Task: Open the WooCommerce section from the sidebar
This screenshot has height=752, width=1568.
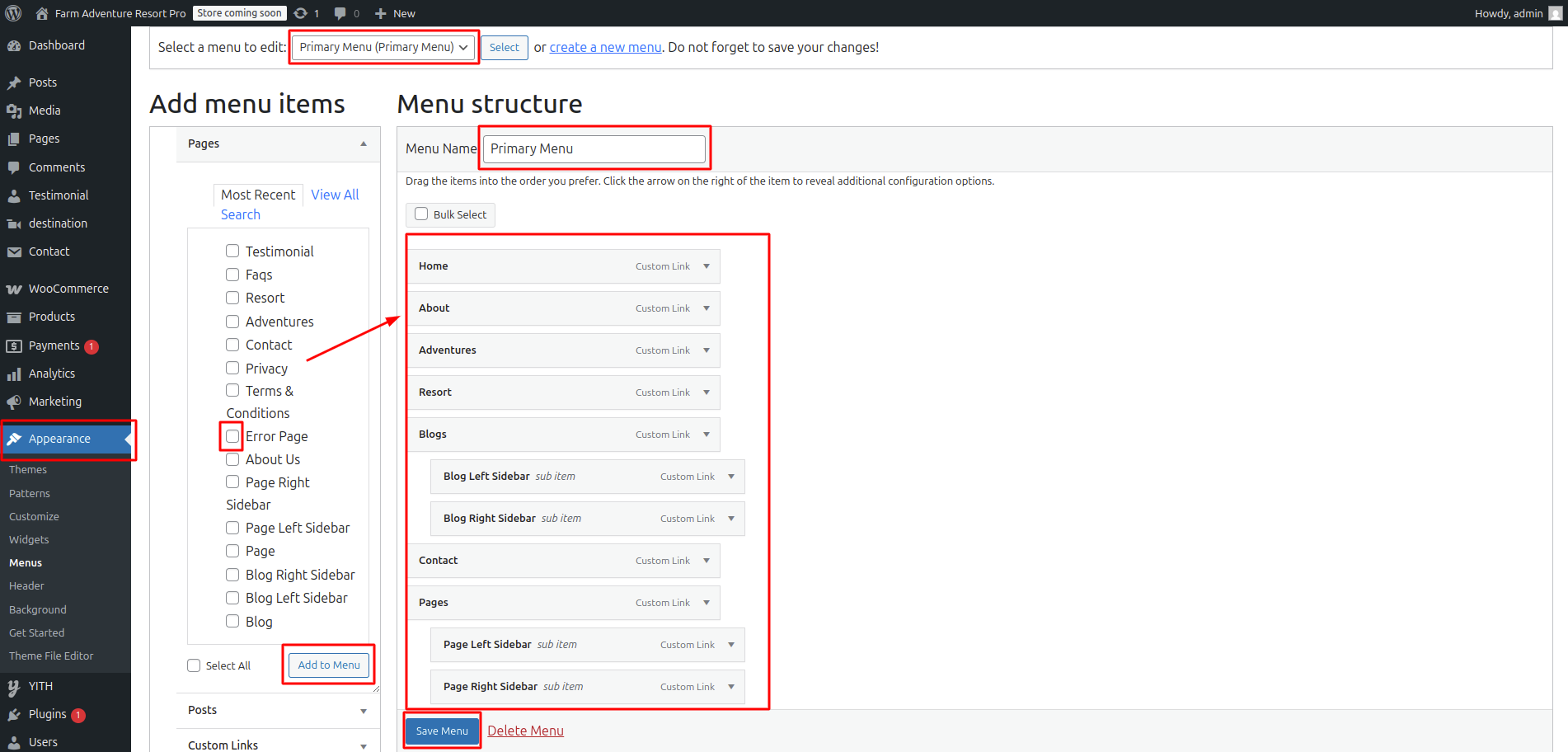Action: [68, 288]
